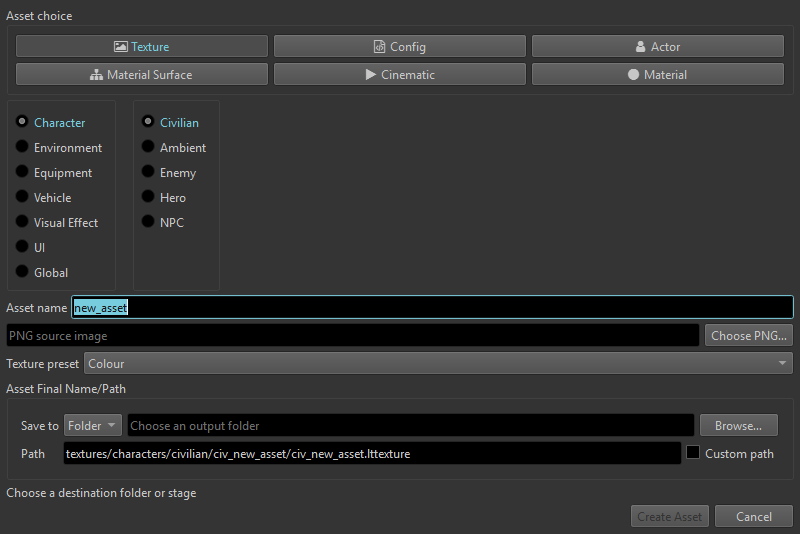This screenshot has width=800, height=534.
Task: Open the Texture preset Colour dropdown
Action: point(438,363)
